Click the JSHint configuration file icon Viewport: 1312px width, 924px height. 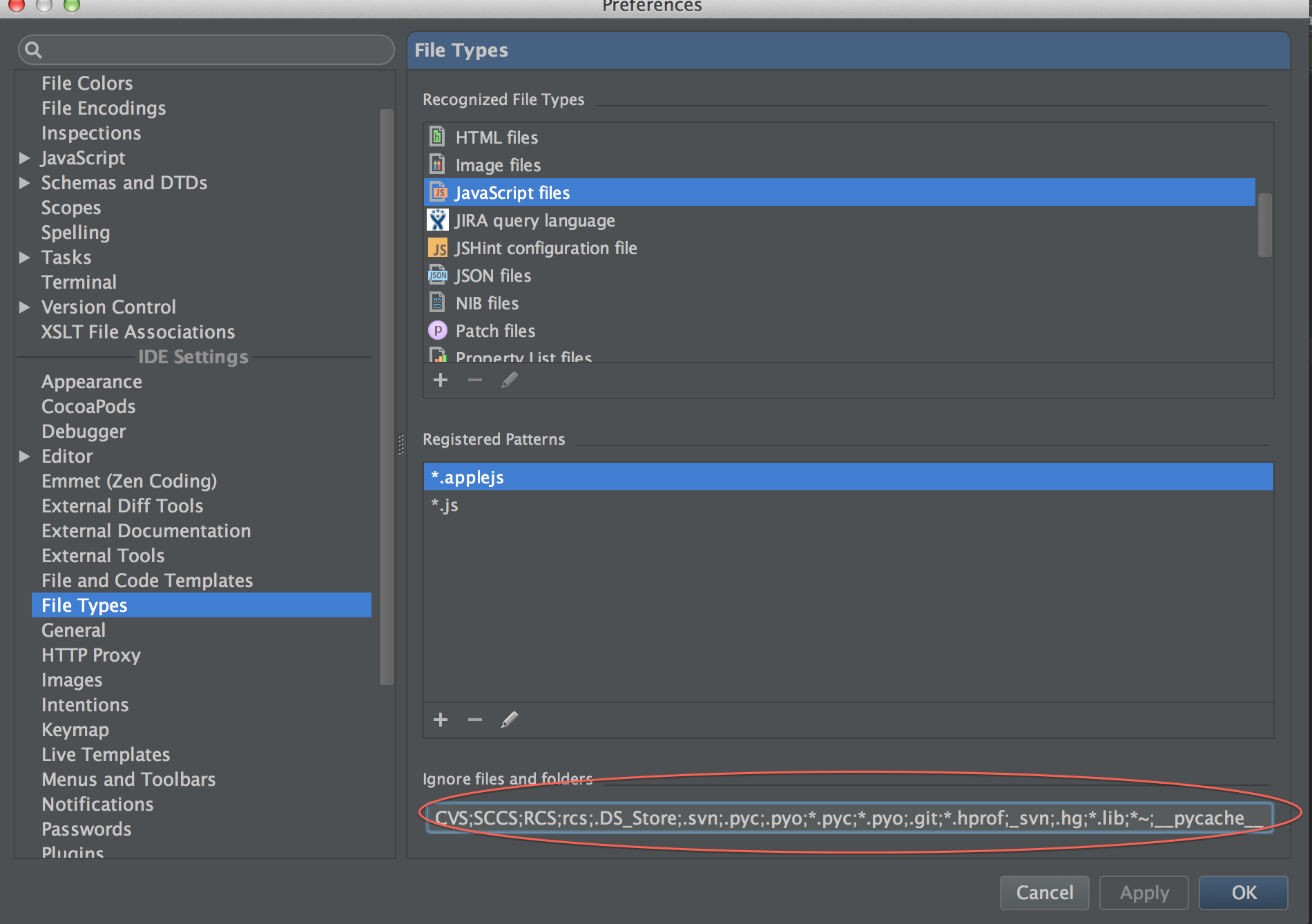click(x=438, y=247)
